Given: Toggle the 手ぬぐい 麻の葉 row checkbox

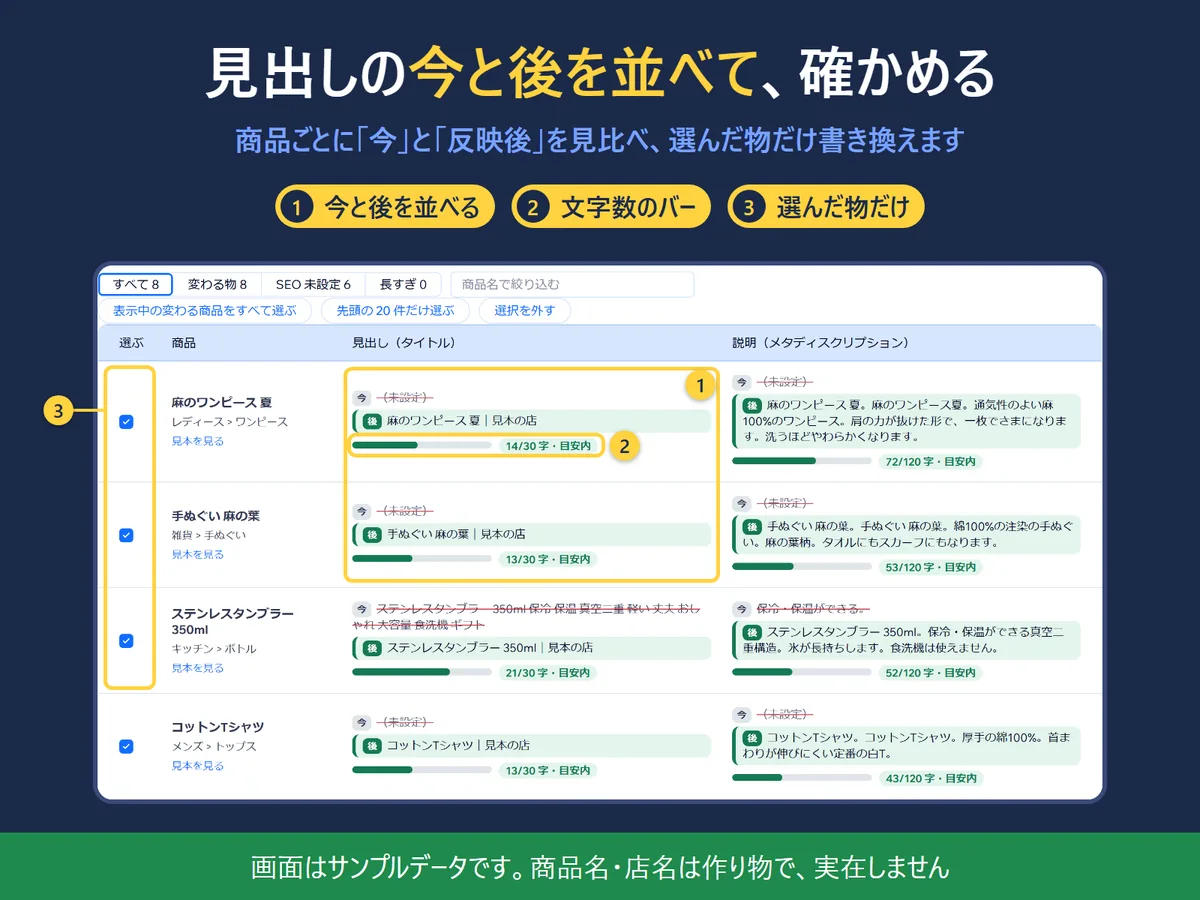Looking at the screenshot, I should pyautogui.click(x=126, y=535).
